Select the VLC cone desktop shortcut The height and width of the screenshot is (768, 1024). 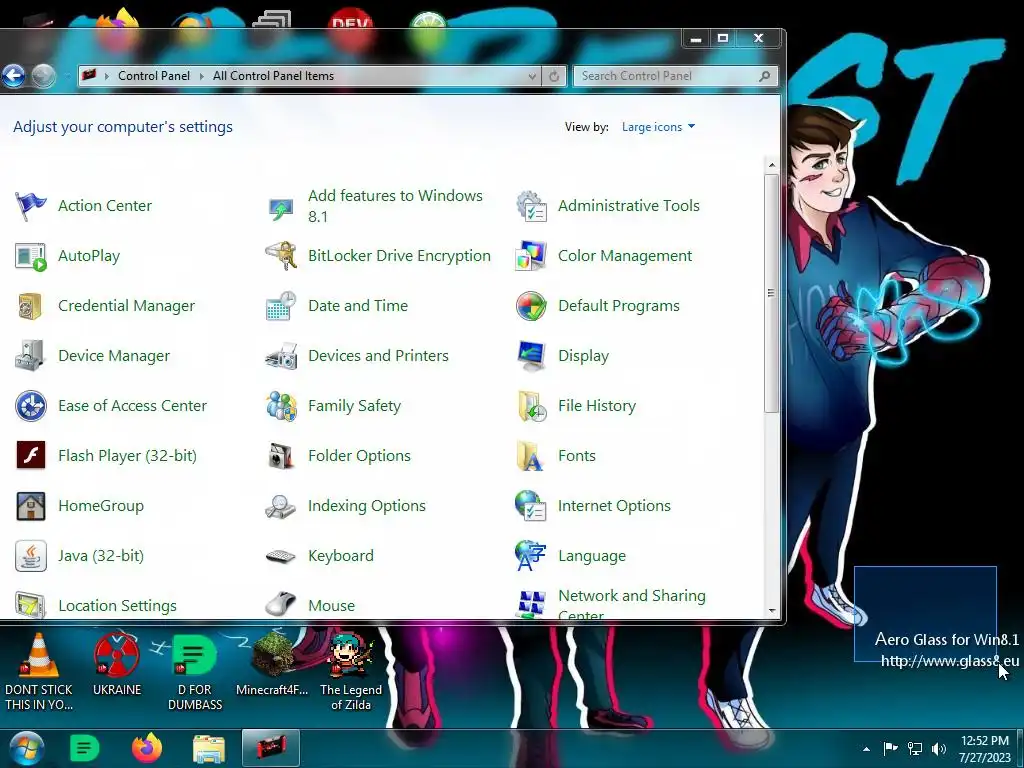(x=39, y=672)
